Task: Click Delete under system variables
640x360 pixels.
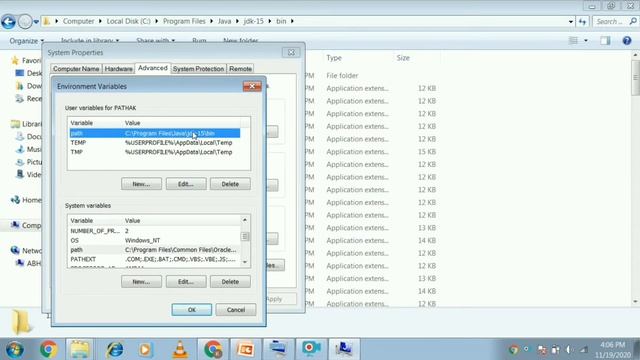Action: pyautogui.click(x=230, y=282)
